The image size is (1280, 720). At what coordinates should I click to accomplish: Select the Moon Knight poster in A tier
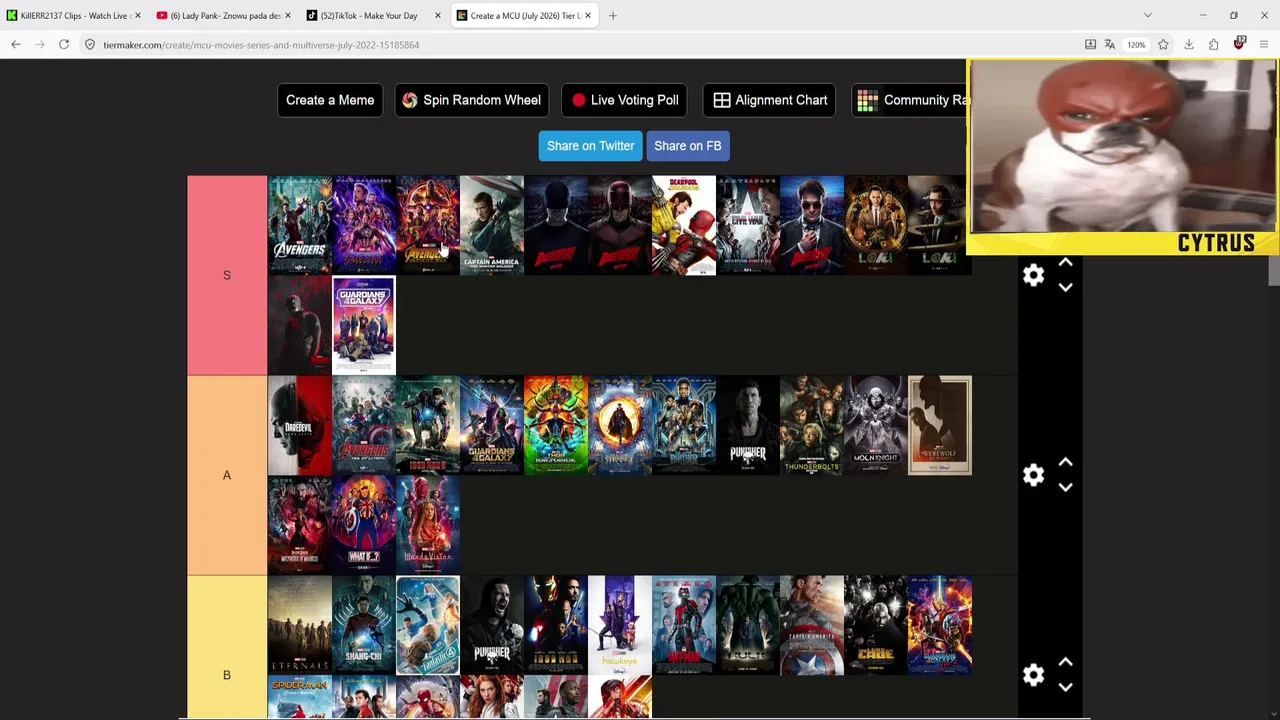click(876, 425)
